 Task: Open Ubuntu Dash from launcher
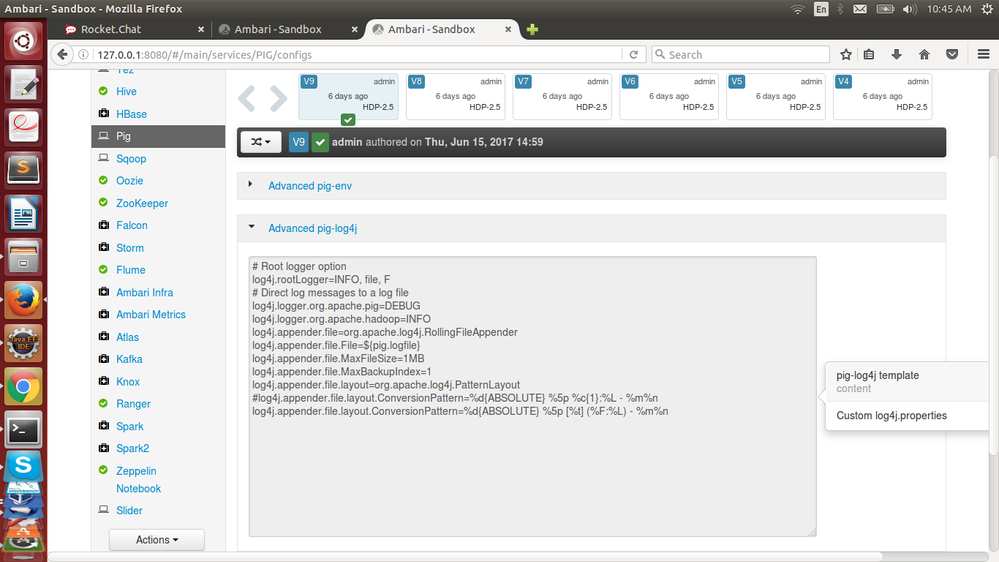click(x=24, y=42)
